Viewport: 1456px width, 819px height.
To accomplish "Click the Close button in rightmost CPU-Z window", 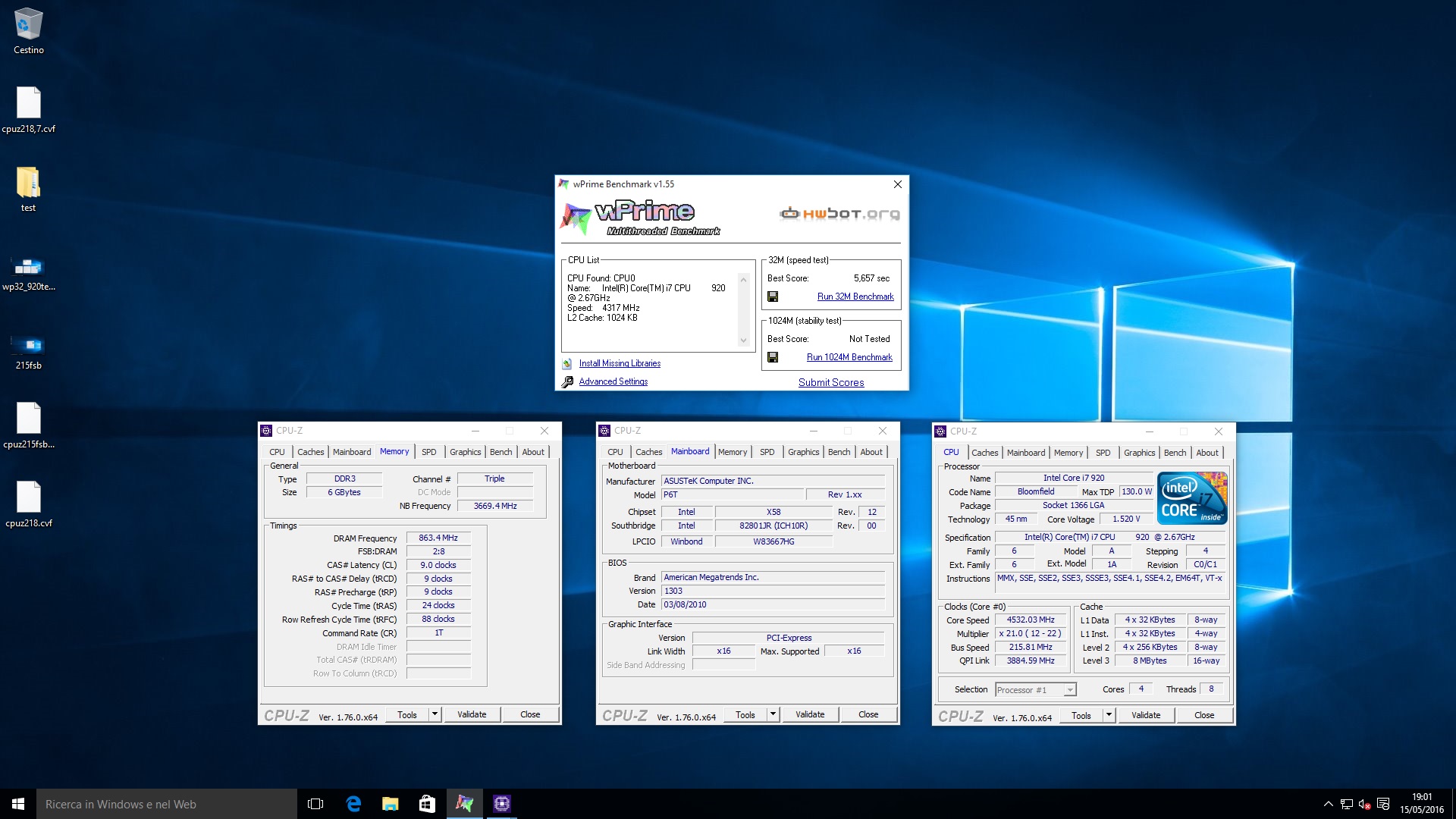I will 1204,715.
